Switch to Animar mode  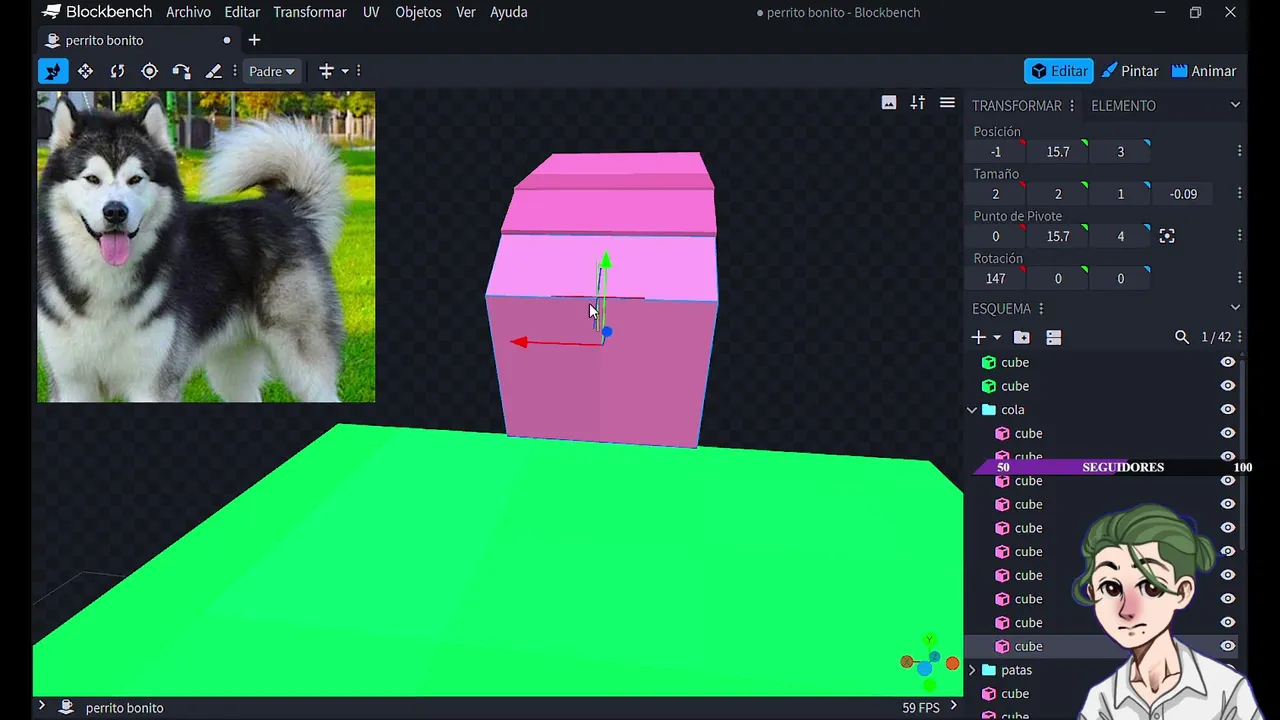(x=1204, y=71)
